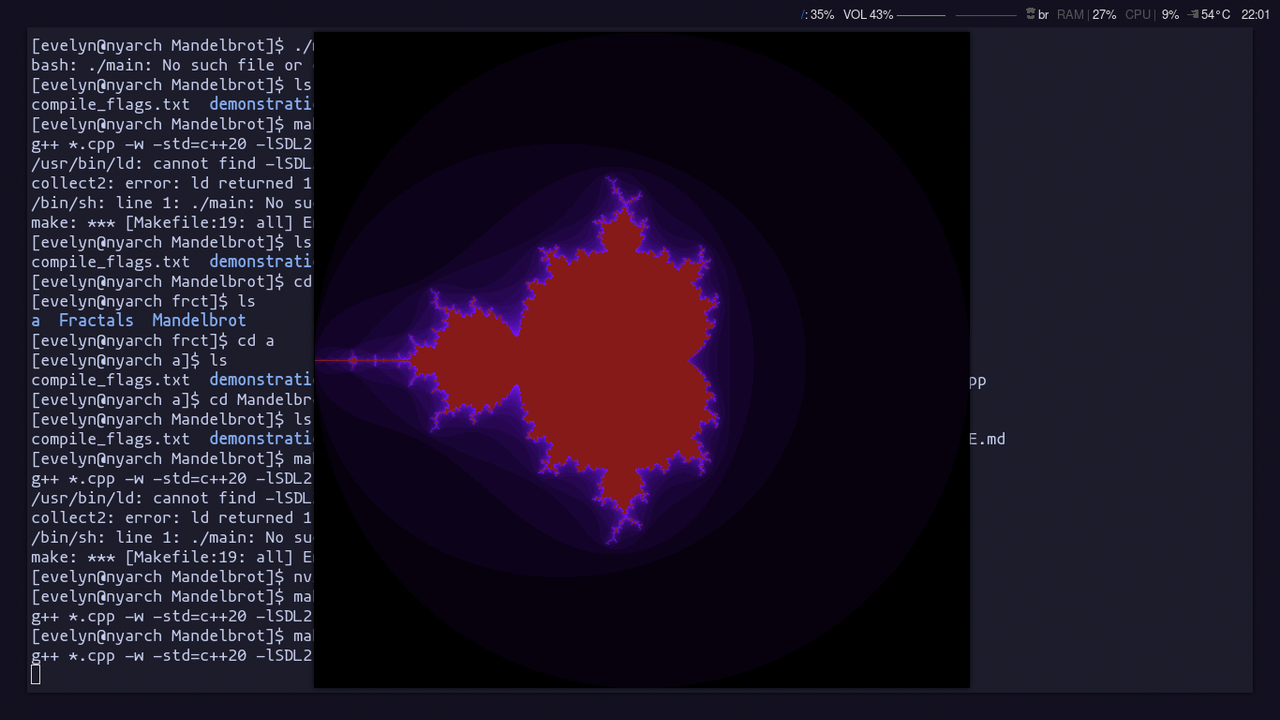Image resolution: width=1280 pixels, height=720 pixels.
Task: Click the 'VOL 43%' status entry
Action: pos(868,14)
